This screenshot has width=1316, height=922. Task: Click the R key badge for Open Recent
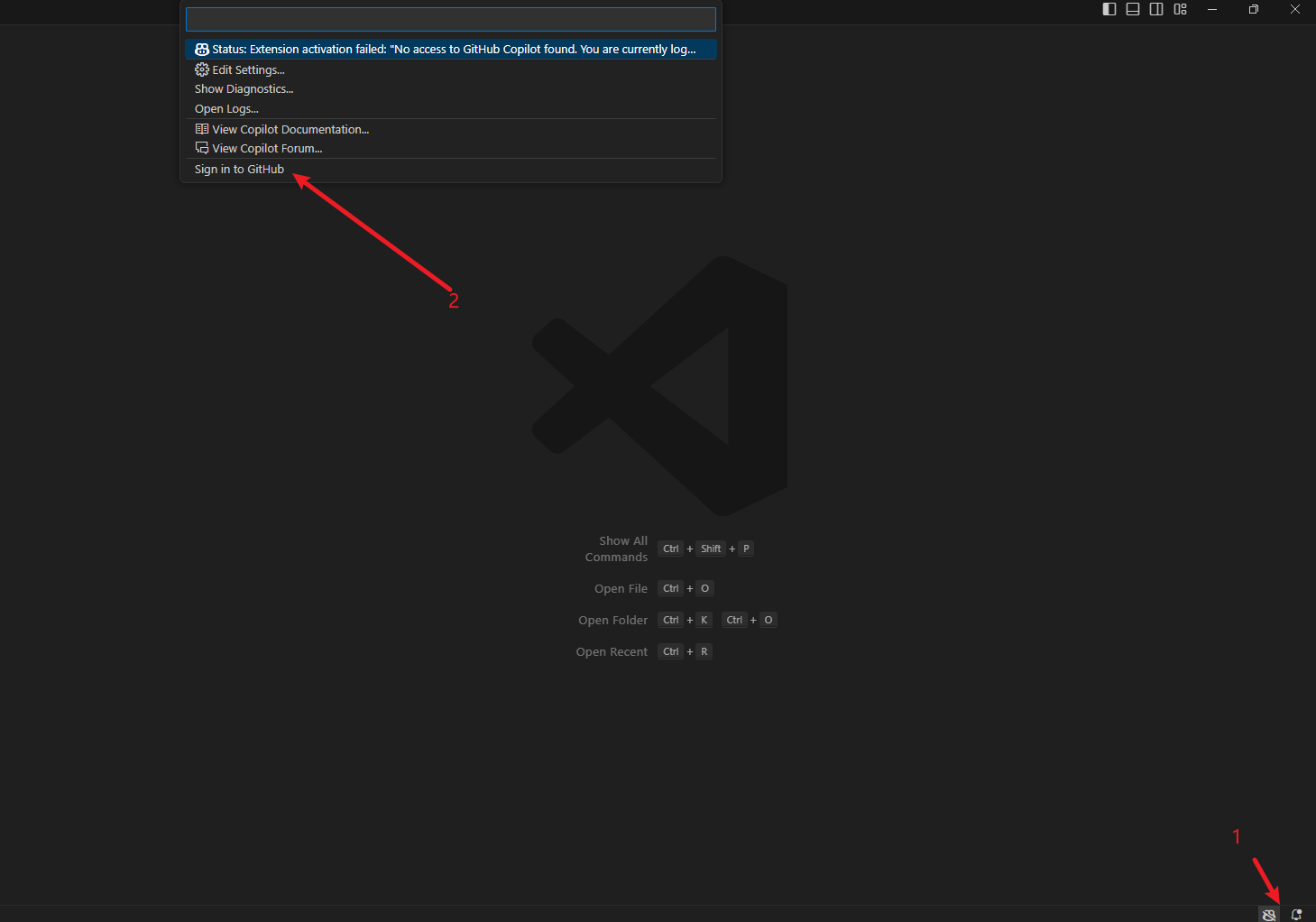click(704, 651)
